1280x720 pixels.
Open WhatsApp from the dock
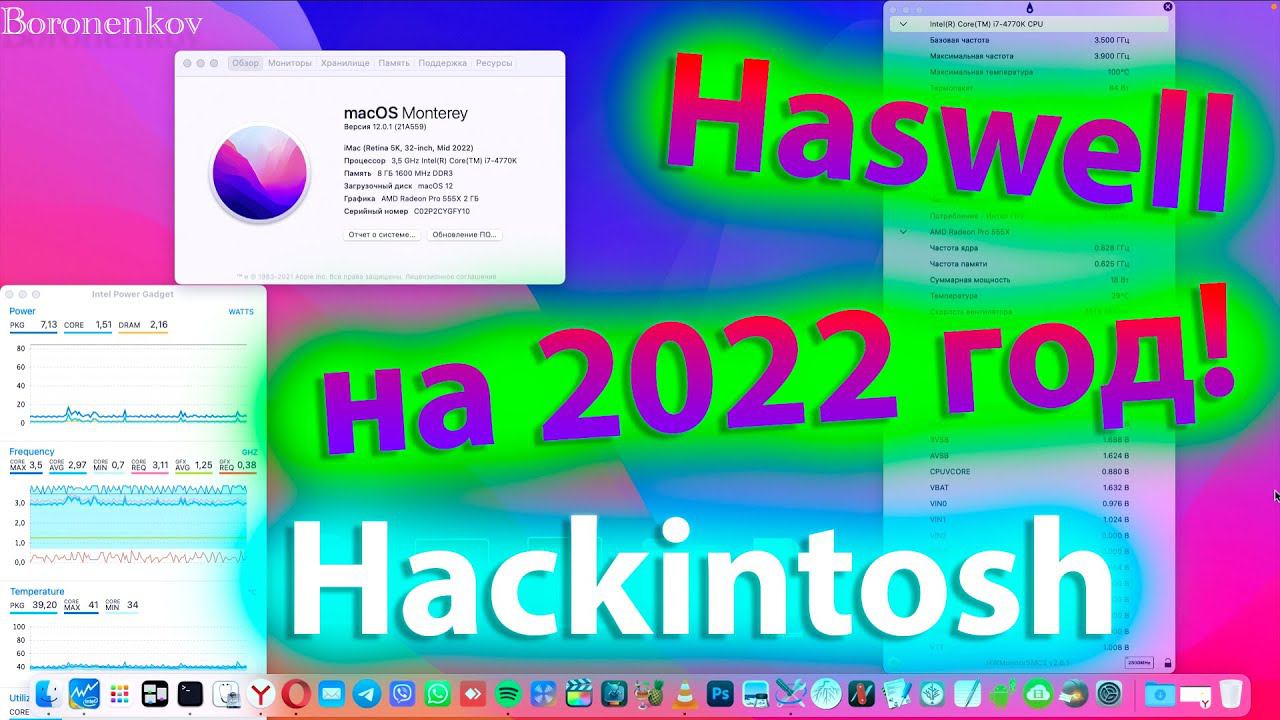437,694
